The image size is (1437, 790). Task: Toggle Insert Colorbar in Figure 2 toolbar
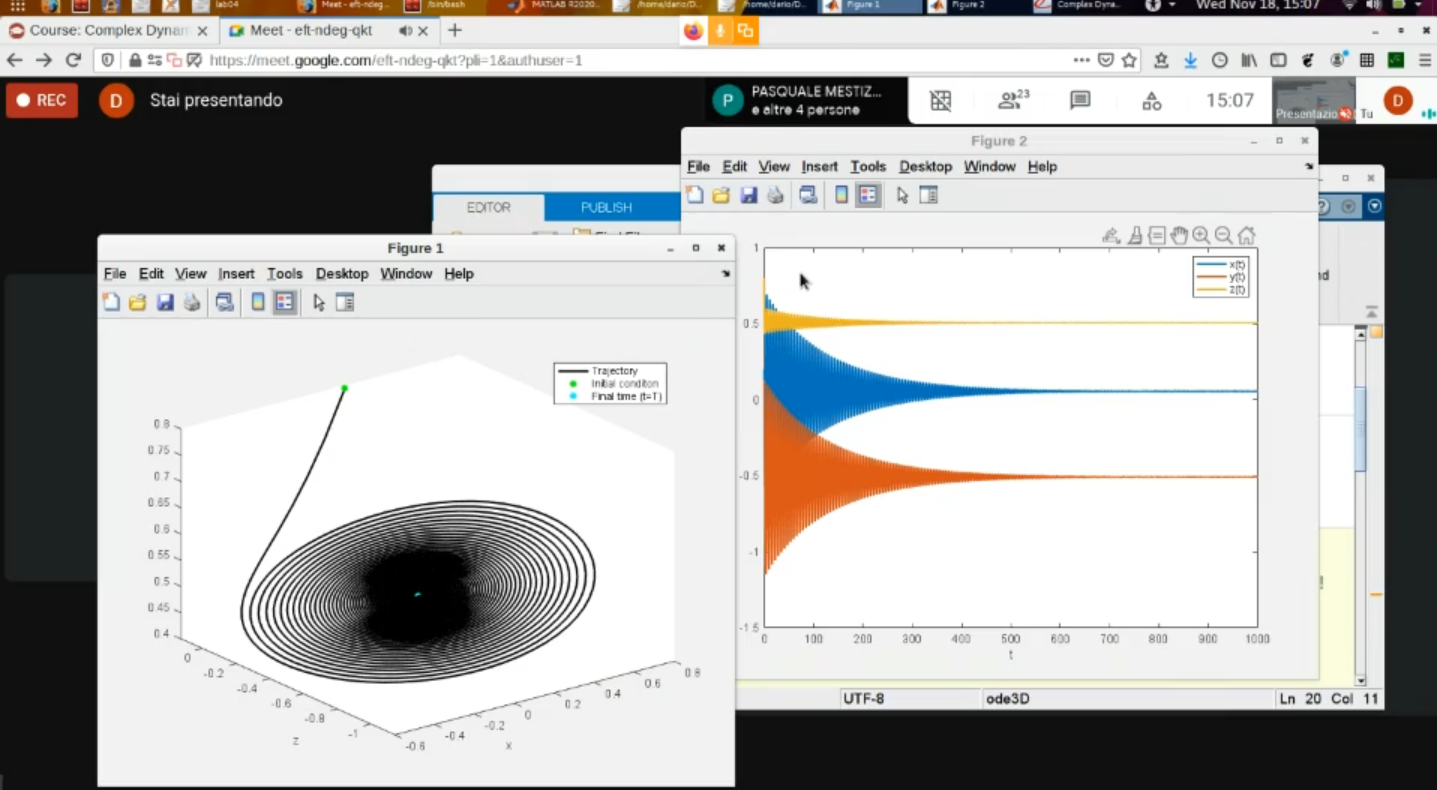coord(841,195)
